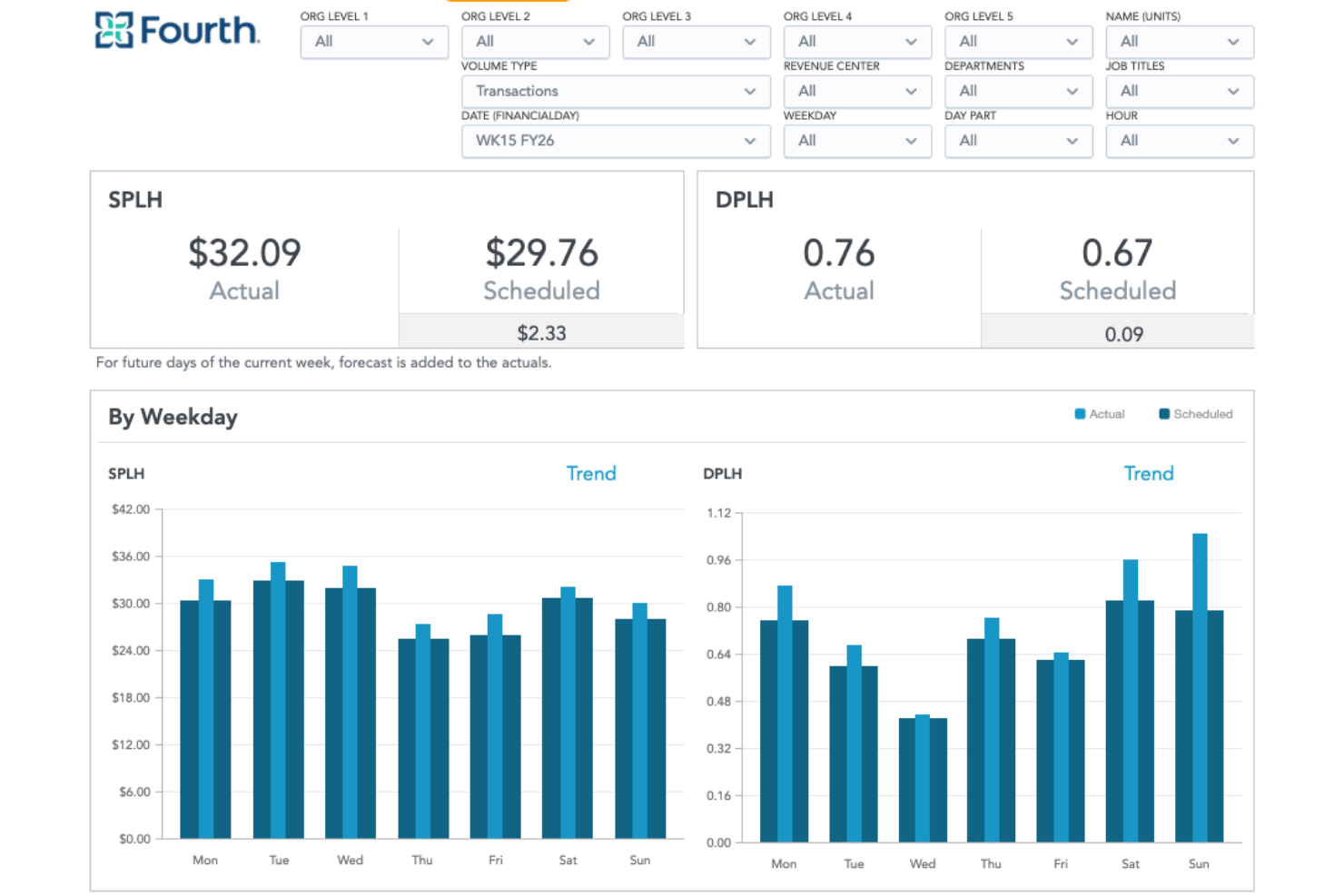Click the Sat actual bar in SPLH chart

click(568, 713)
